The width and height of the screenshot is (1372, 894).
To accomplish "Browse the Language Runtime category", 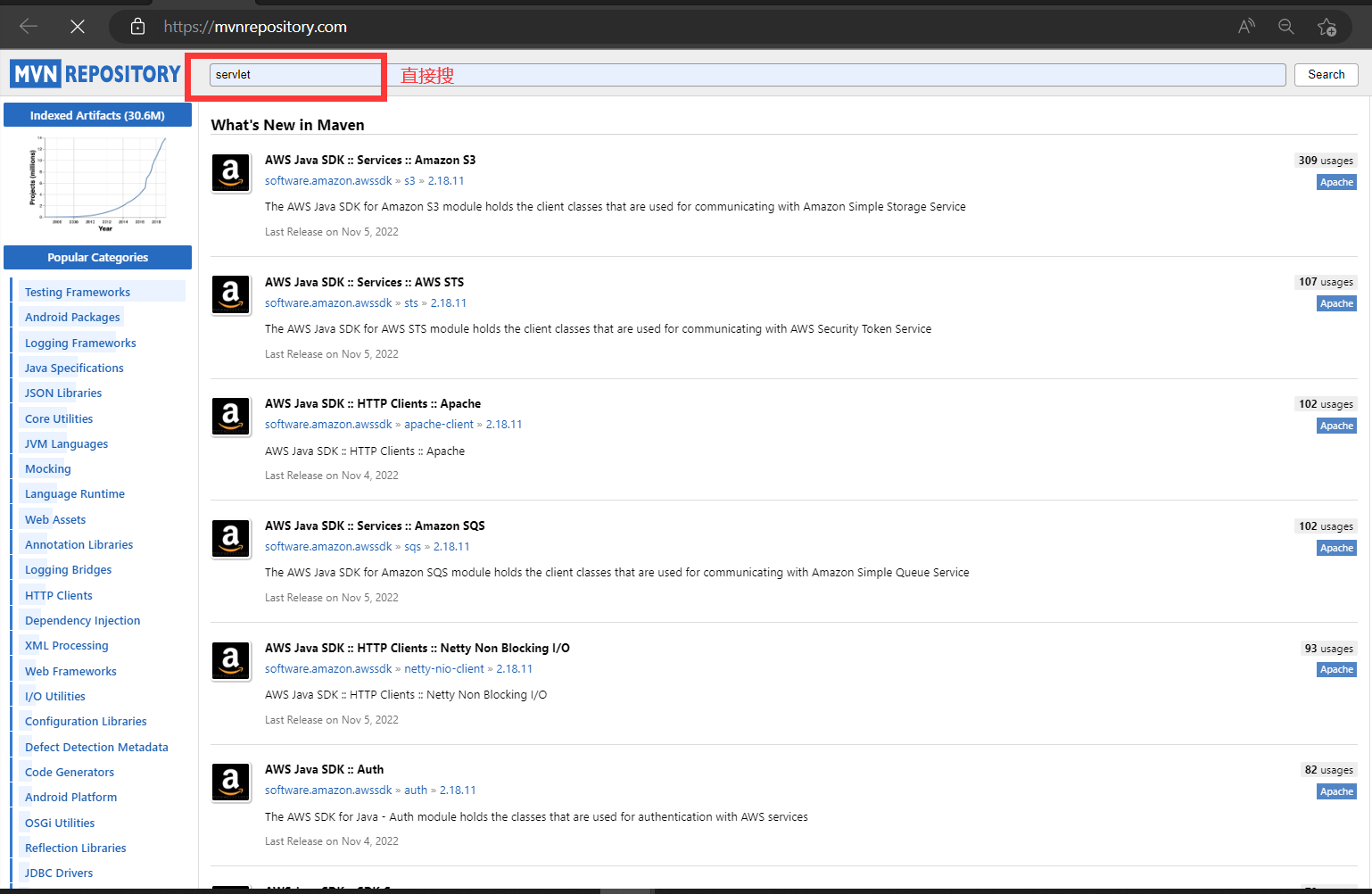I will point(75,493).
